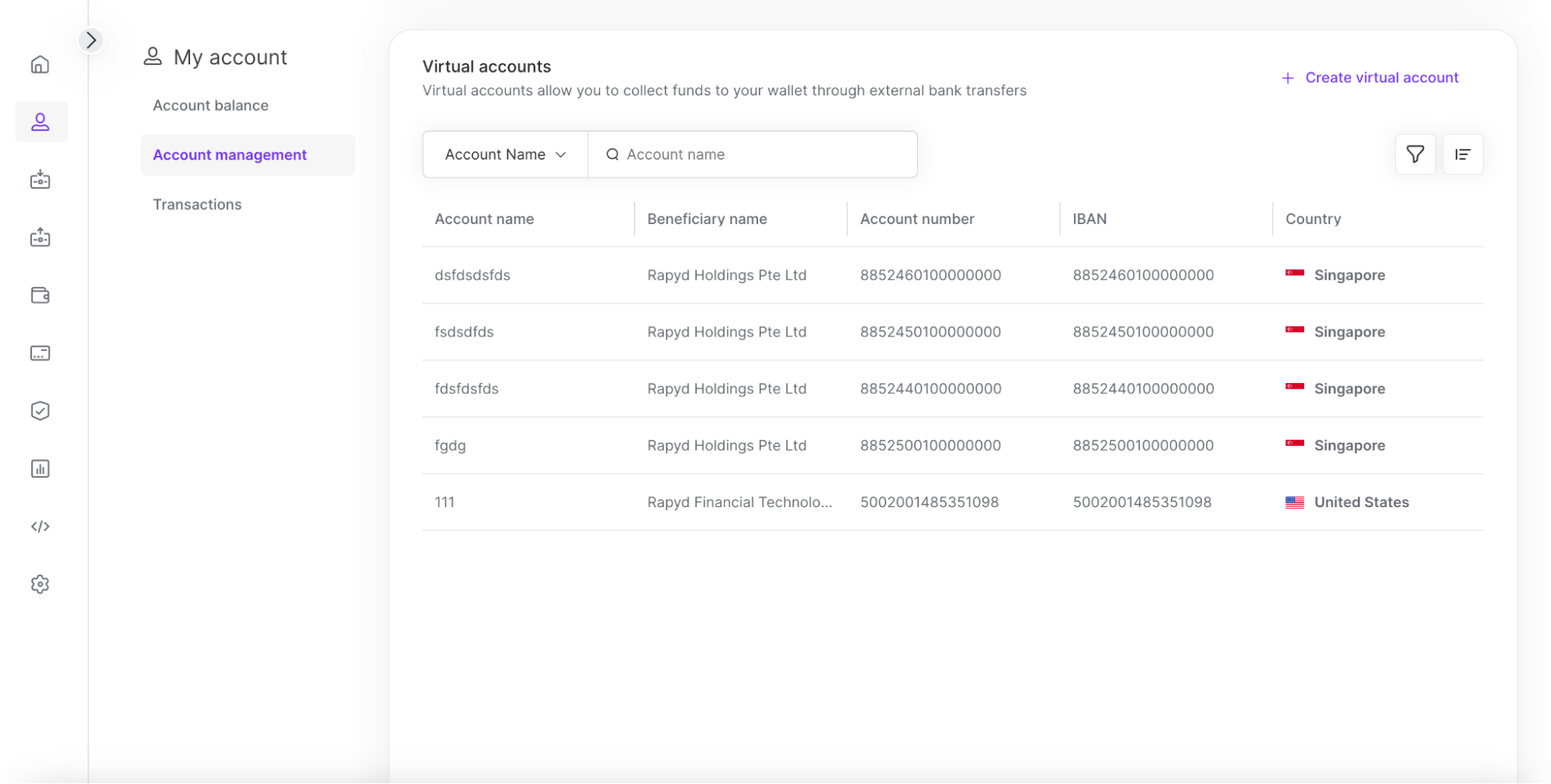Expand the sidebar with chevron arrow

click(91, 40)
